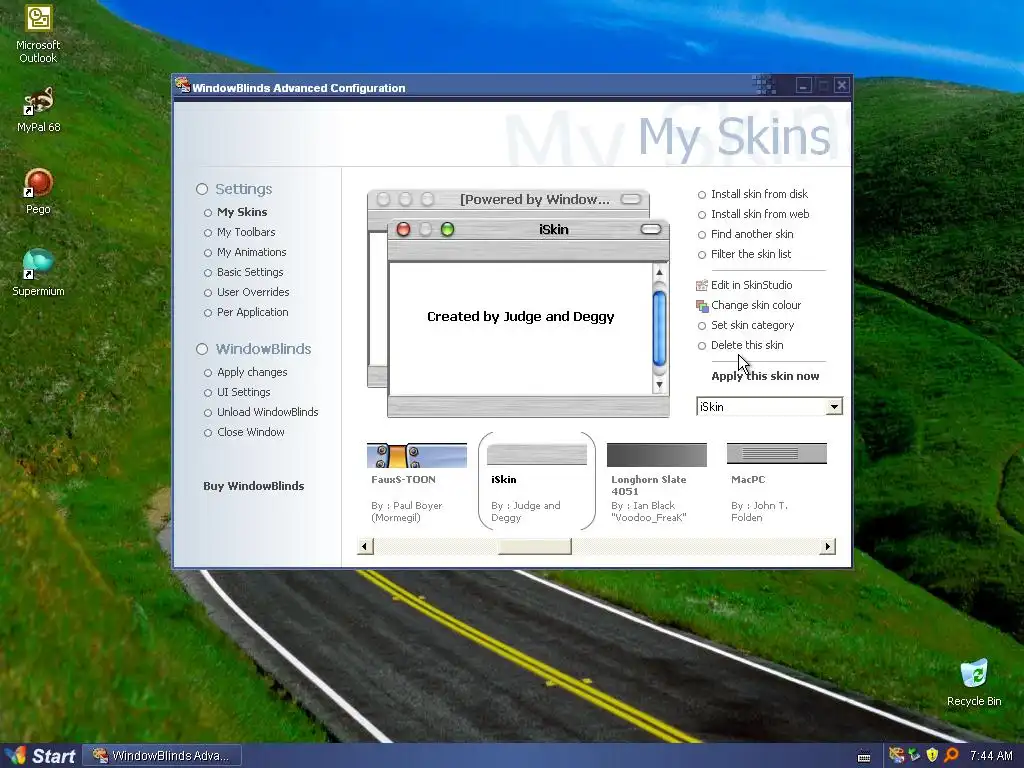Click the WindowBlinds tray icon
Viewport: 1024px width, 768px height.
pyautogui.click(x=896, y=756)
